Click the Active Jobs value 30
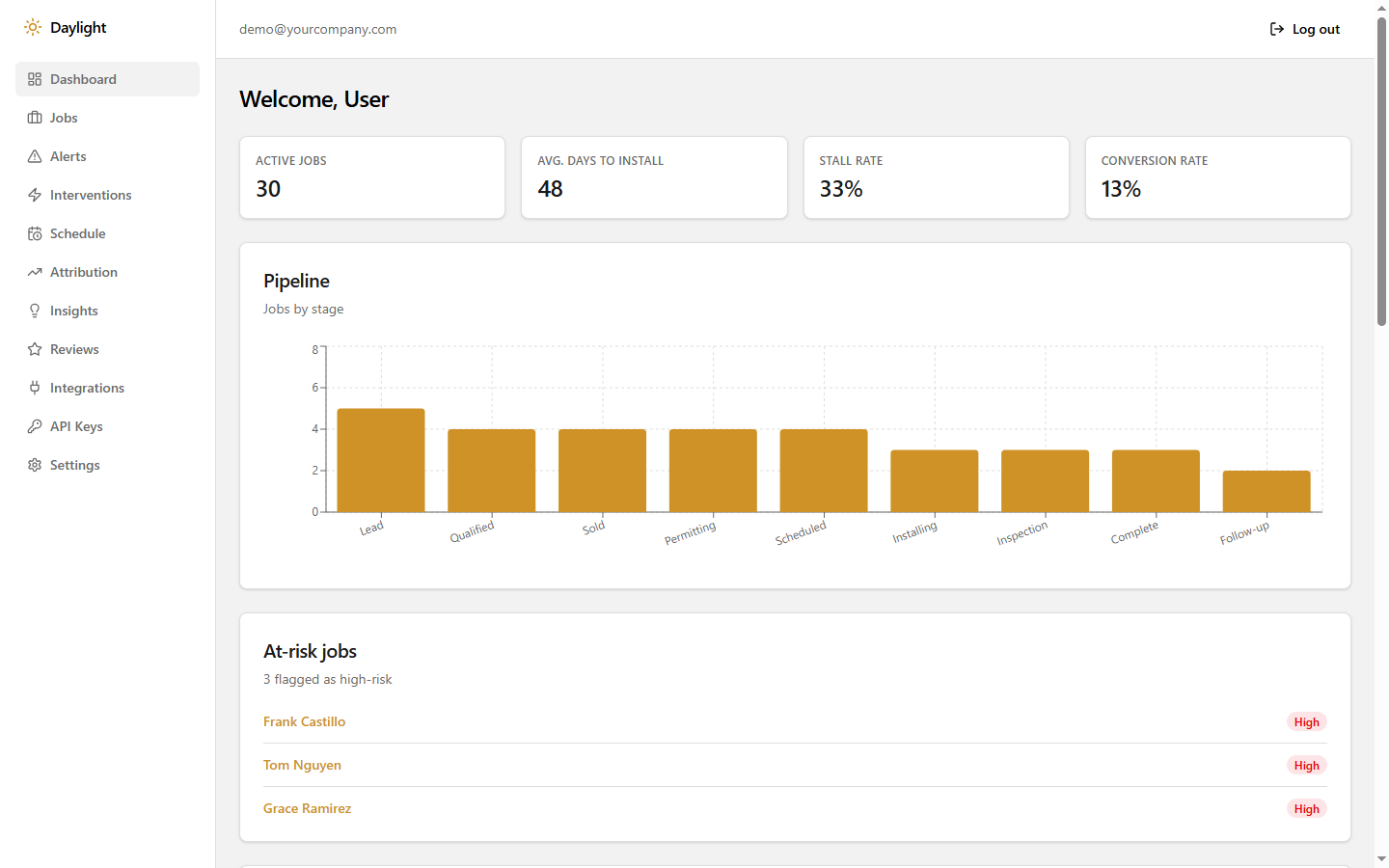This screenshot has width=1389, height=868. tap(268, 189)
